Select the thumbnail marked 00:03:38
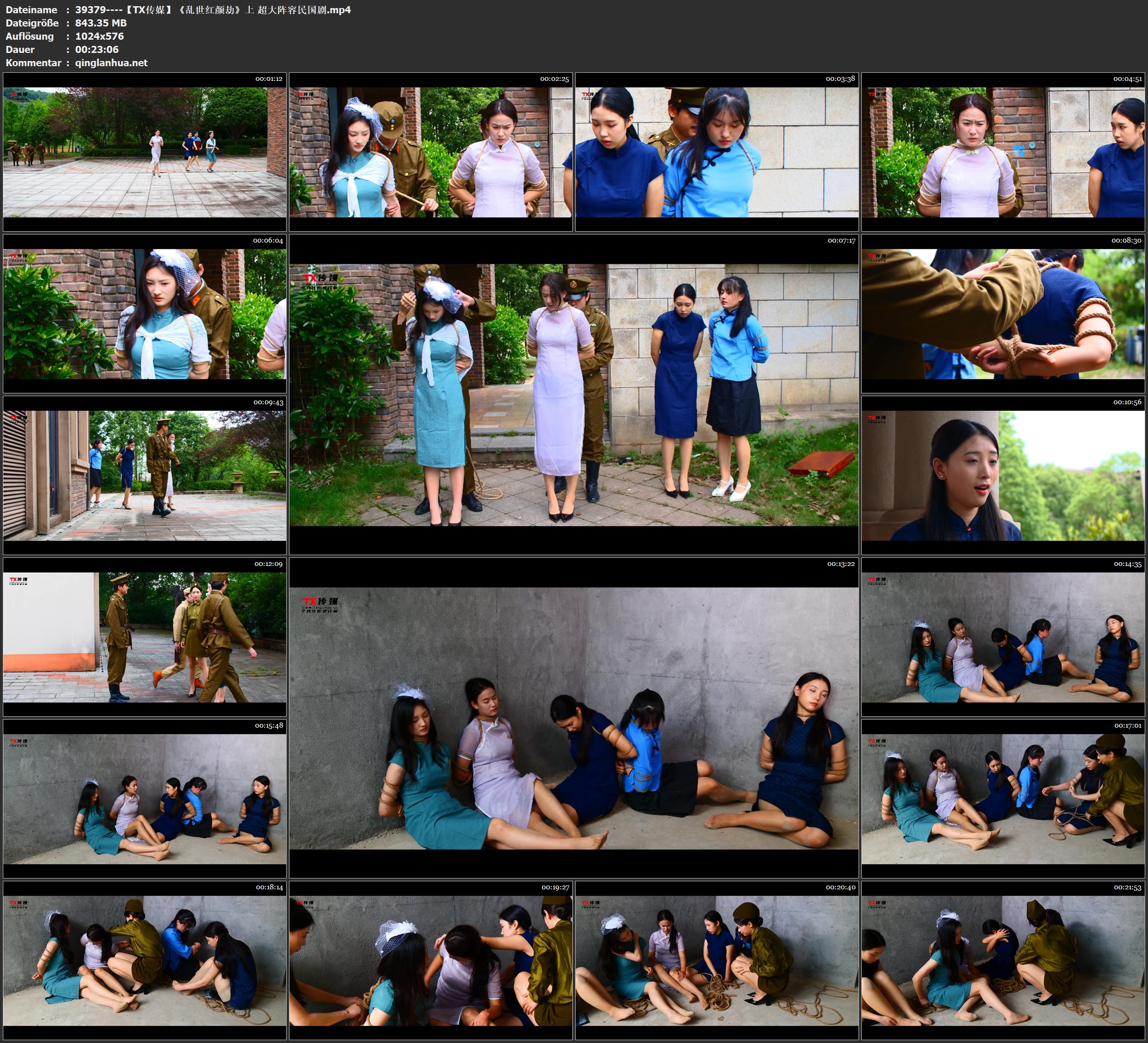 tap(717, 152)
